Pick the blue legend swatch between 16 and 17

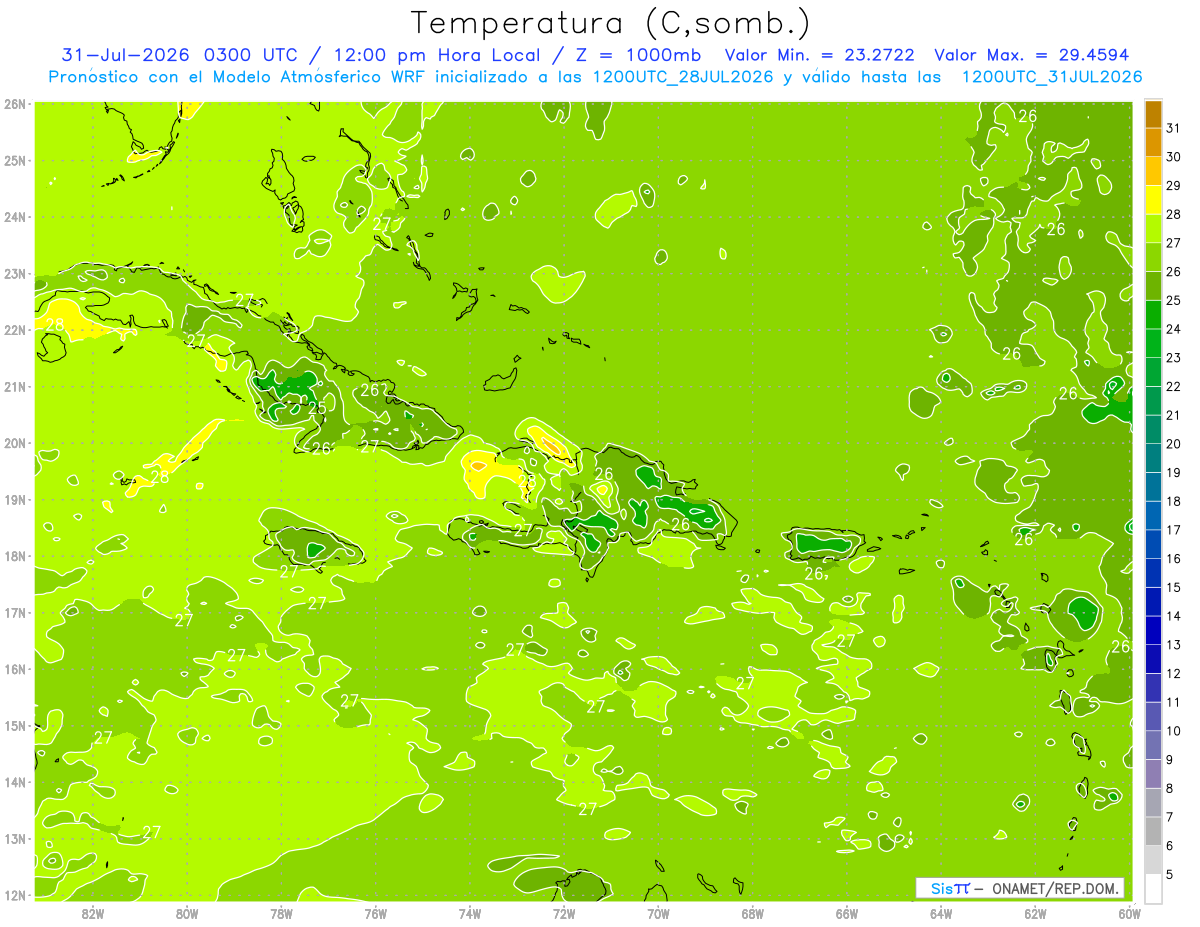pyautogui.click(x=1153, y=544)
